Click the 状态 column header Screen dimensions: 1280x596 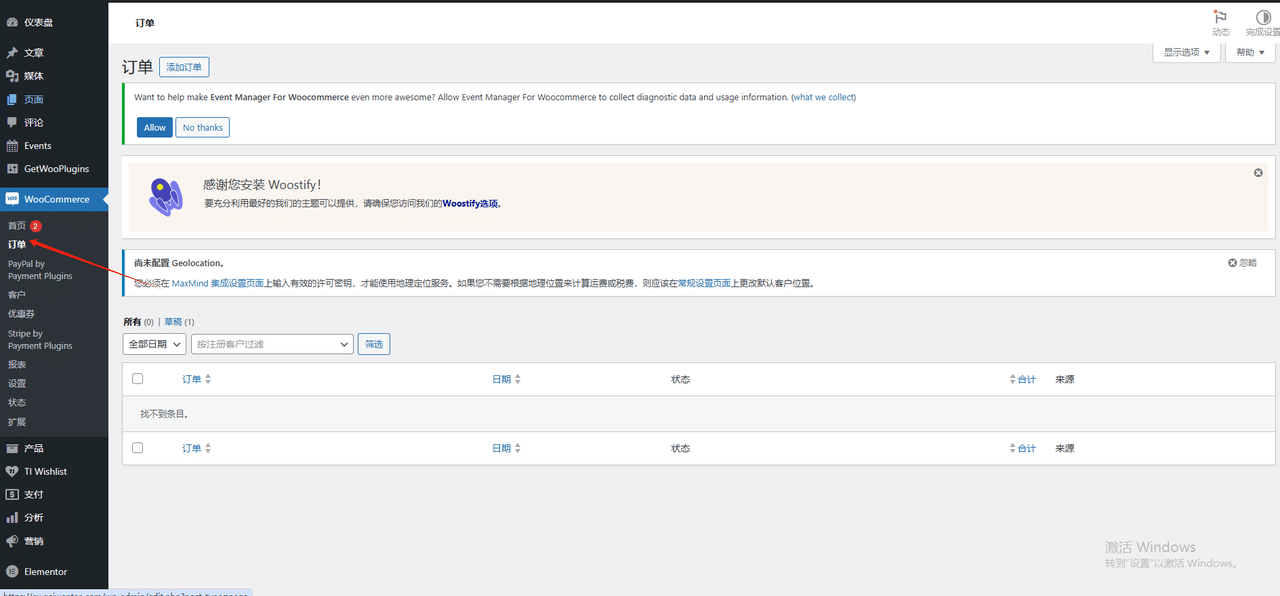pyautogui.click(x=681, y=380)
